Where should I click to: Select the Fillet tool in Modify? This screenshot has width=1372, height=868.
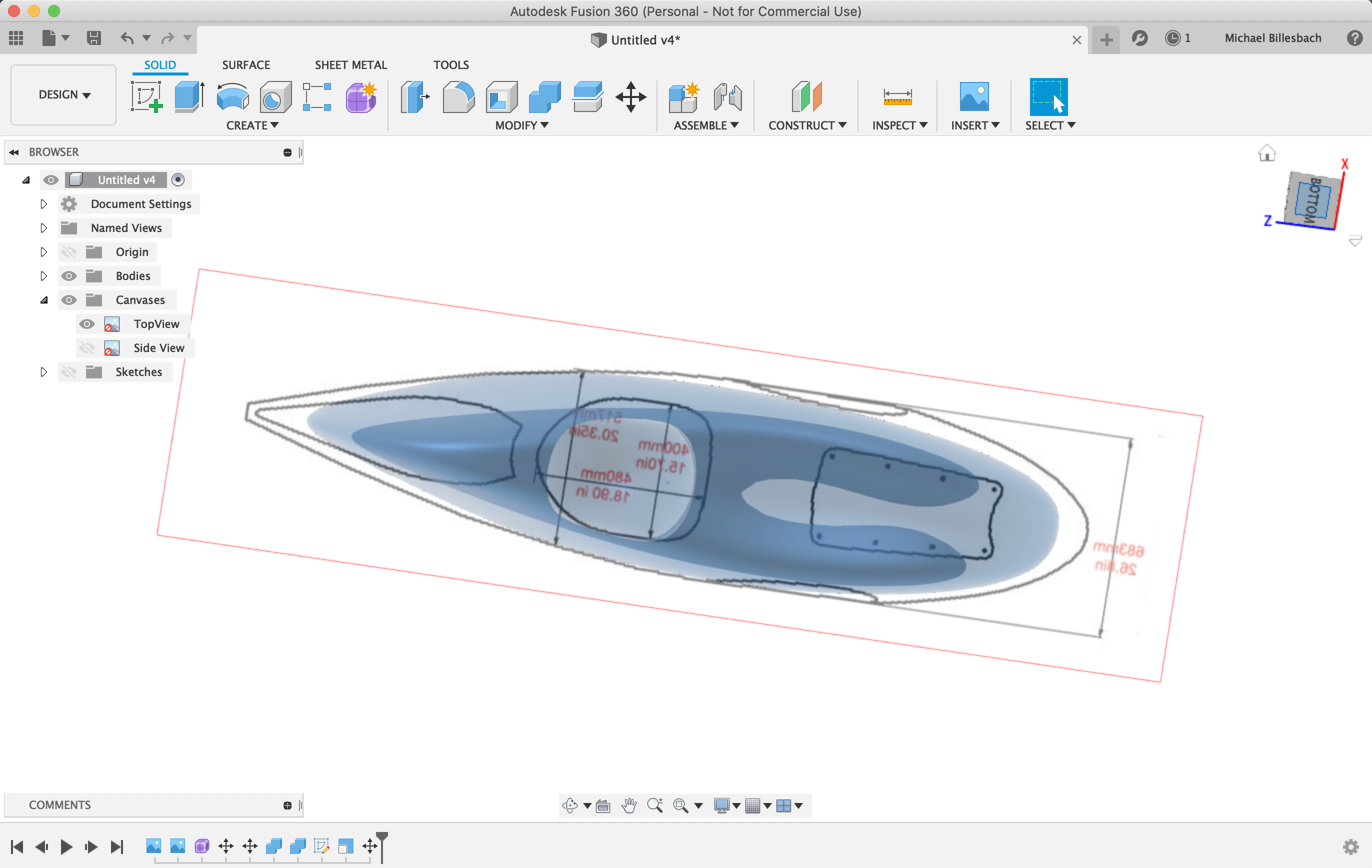(458, 96)
